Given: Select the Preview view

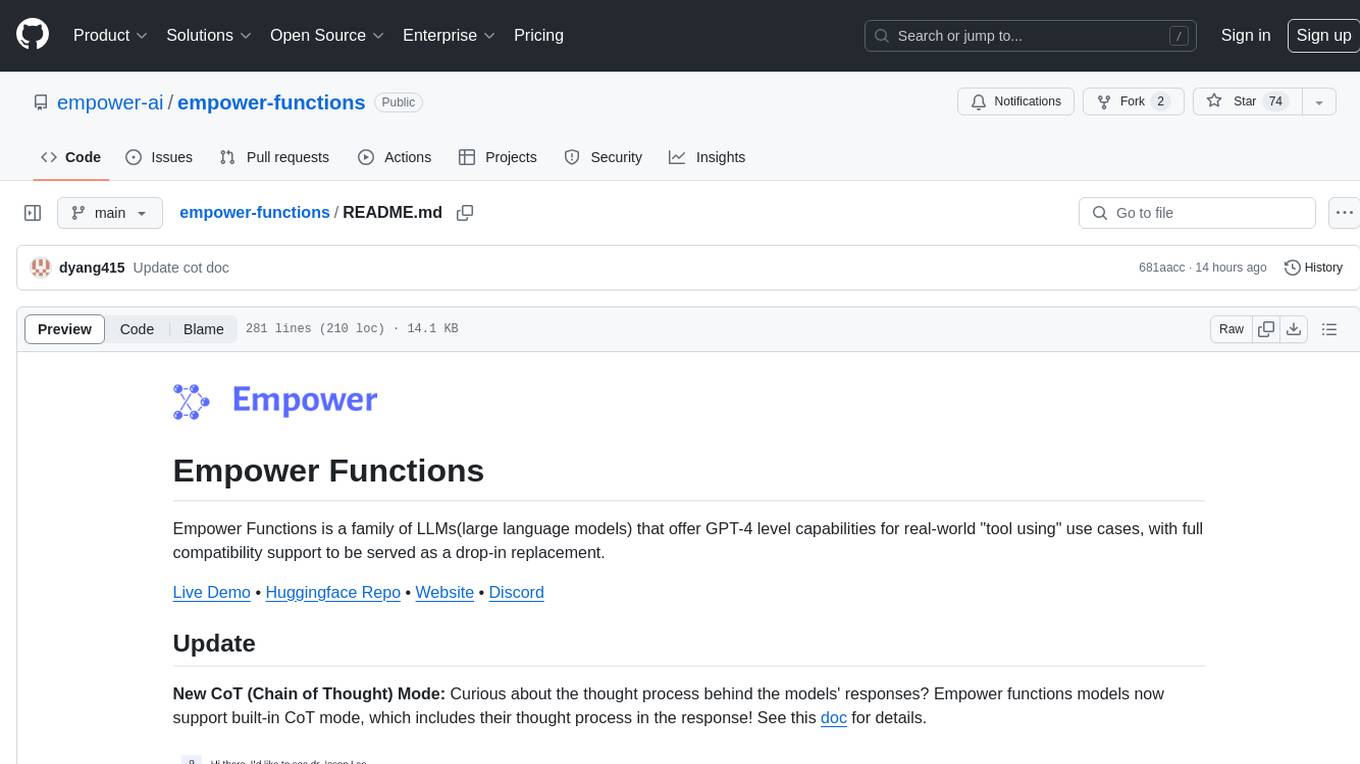Looking at the screenshot, I should pos(65,329).
